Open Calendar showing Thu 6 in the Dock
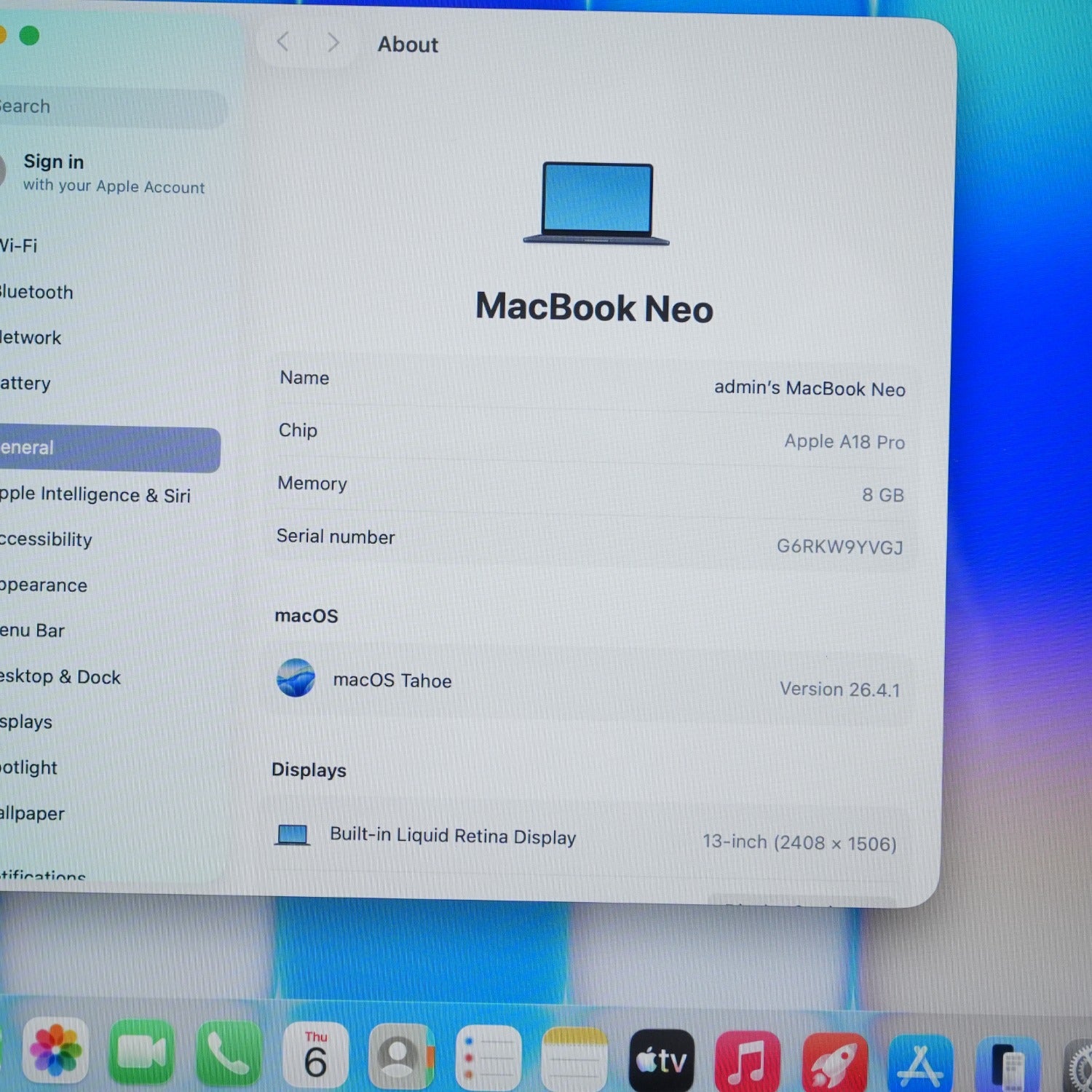This screenshot has height=1092, width=1092. [x=315, y=1056]
